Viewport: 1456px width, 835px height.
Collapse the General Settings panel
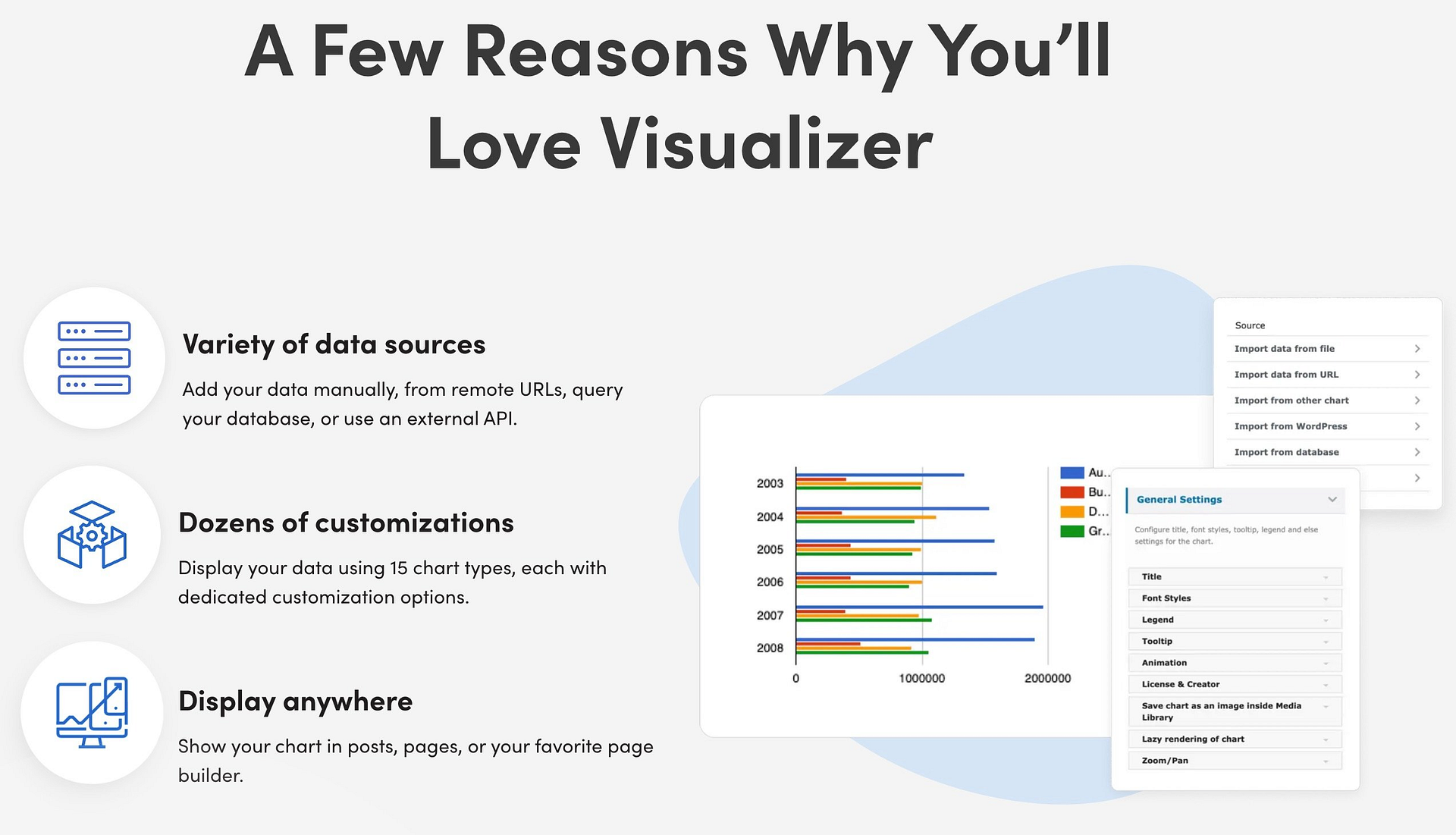click(x=1333, y=499)
